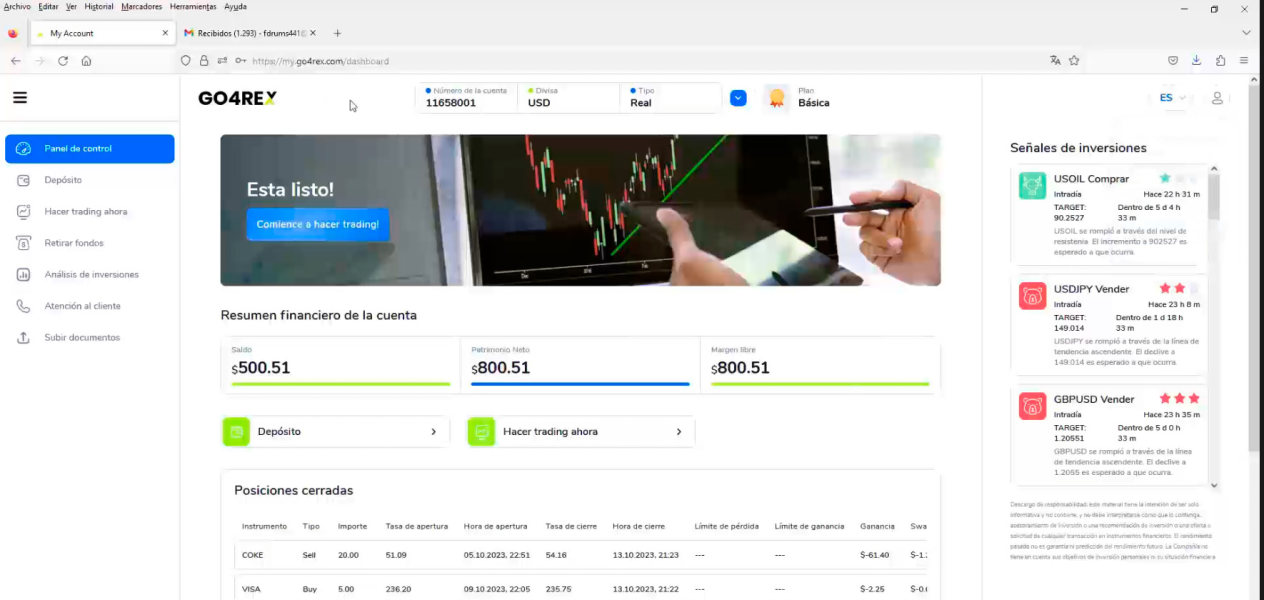Open the hamburger menu in the sidebar
Image resolution: width=1264 pixels, height=600 pixels.
(x=20, y=98)
